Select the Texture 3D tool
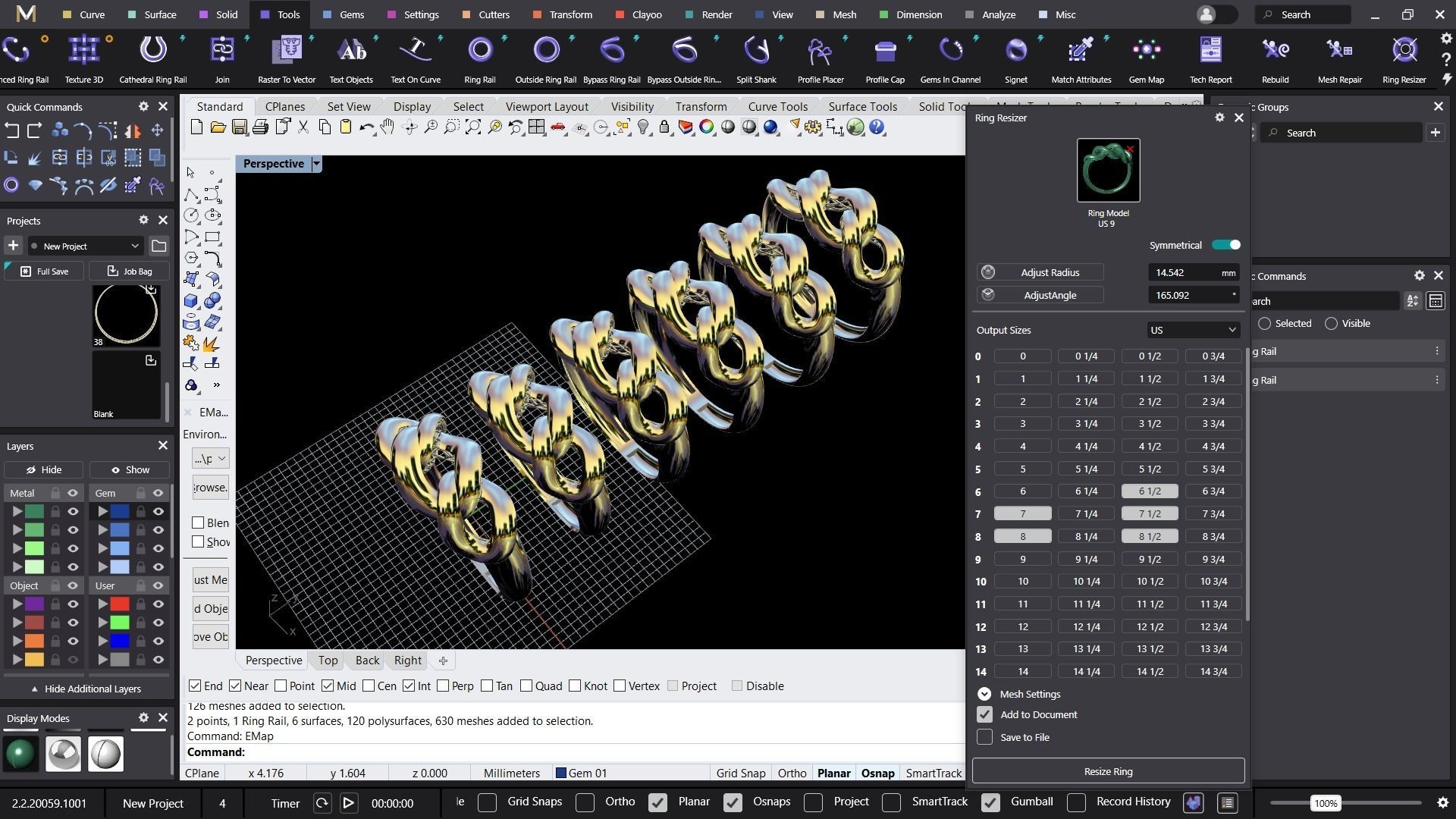The image size is (1456, 819). click(83, 60)
